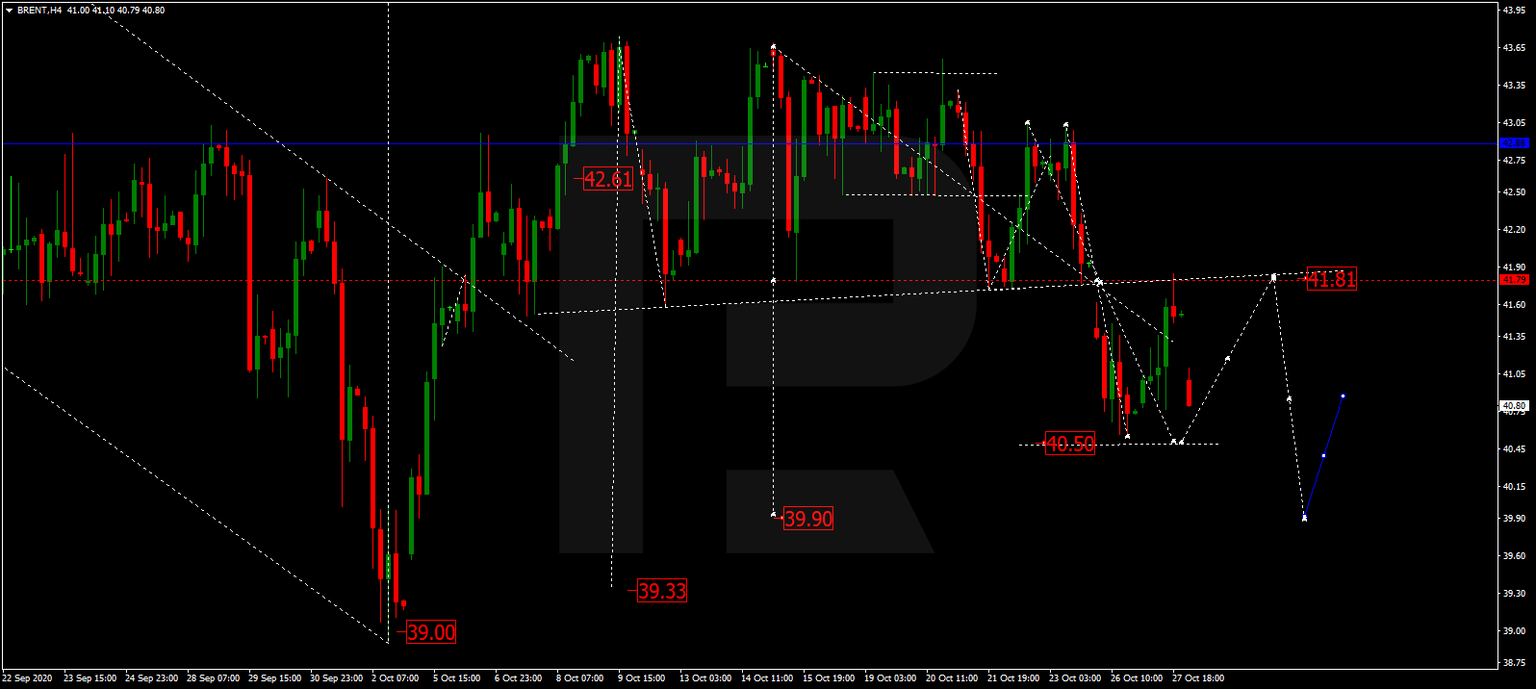Screen dimensions: 1536x689
Task: Click the 2 Oct 07:00 time label
Action: pos(394,677)
